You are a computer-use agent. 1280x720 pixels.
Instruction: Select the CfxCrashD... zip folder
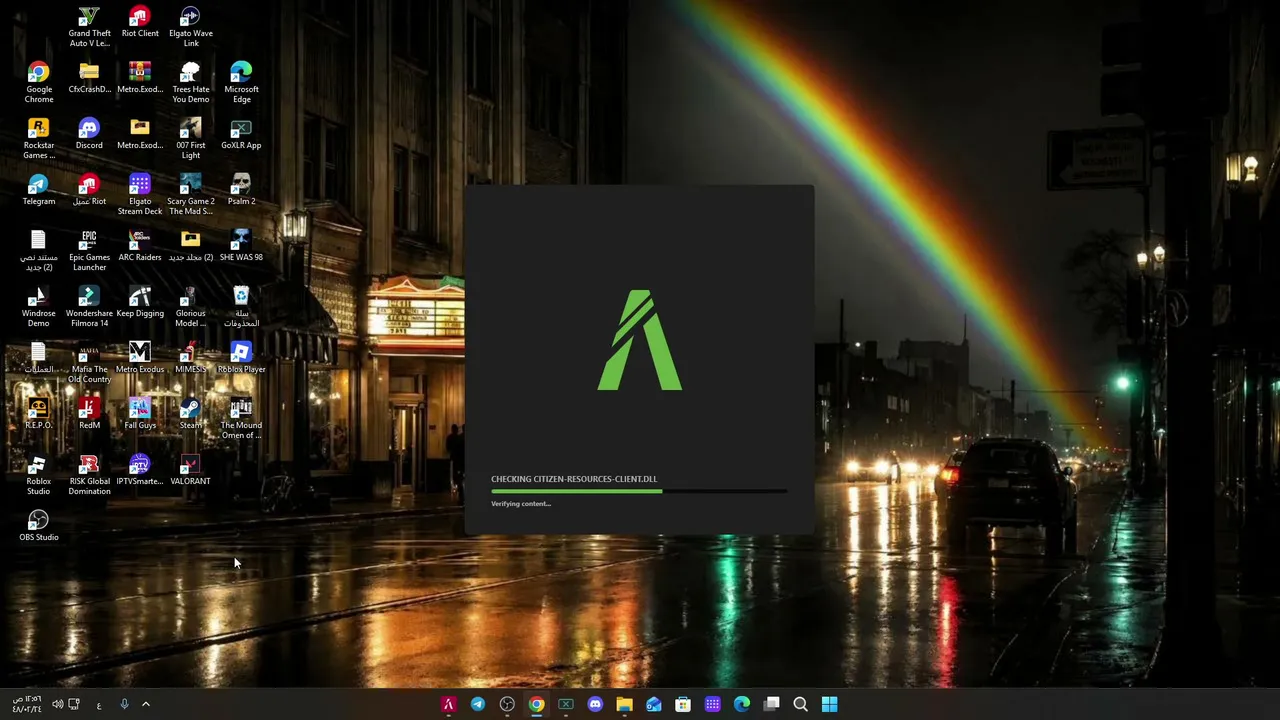pos(89,78)
